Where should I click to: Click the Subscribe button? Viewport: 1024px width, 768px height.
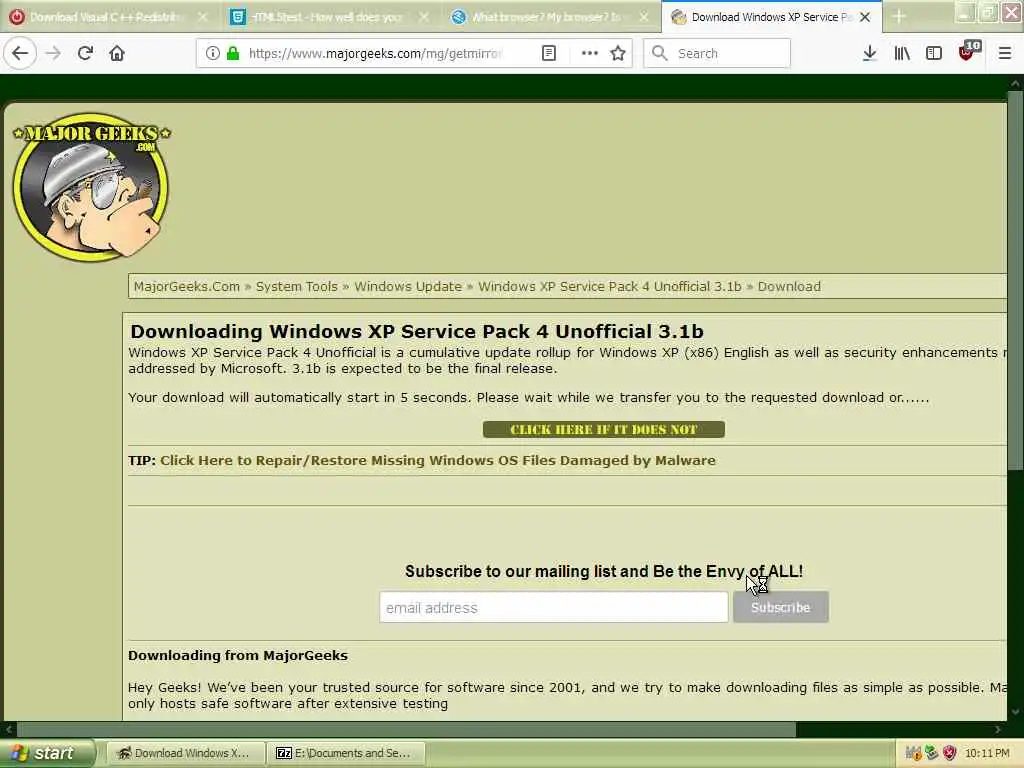click(780, 607)
